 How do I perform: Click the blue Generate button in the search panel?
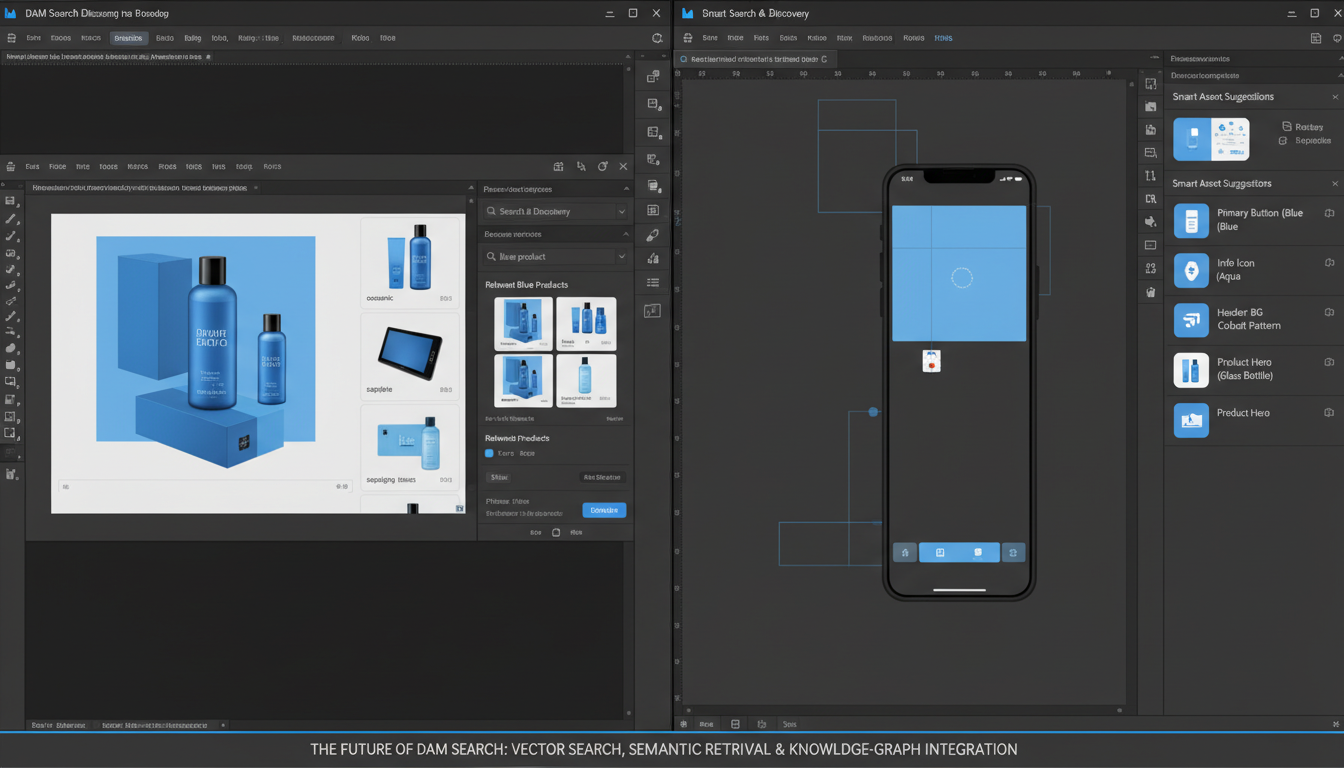(x=603, y=510)
